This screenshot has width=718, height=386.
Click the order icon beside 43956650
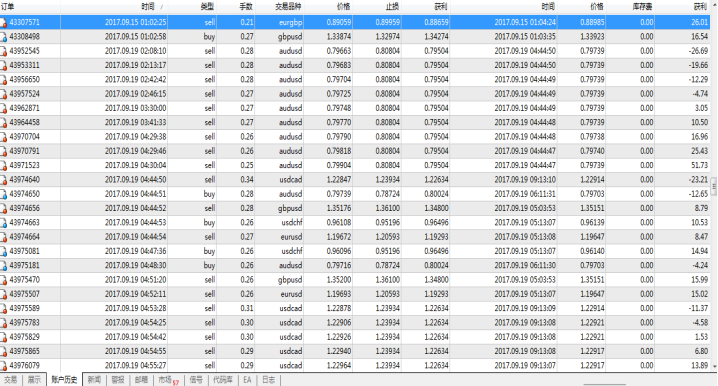click(x=3, y=80)
